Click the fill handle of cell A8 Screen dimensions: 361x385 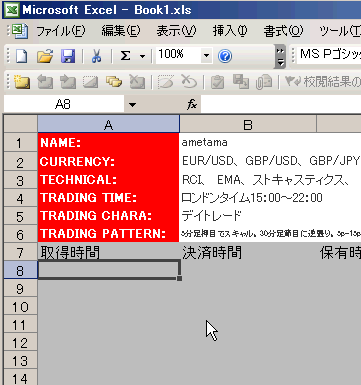[179, 278]
